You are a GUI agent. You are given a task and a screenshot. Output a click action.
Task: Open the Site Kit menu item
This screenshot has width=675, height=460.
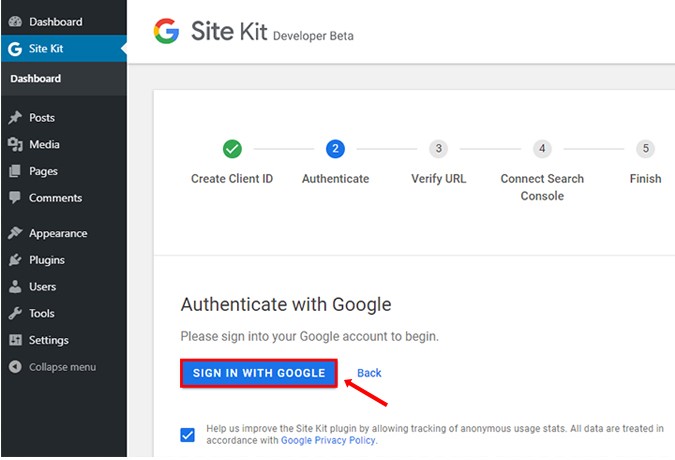point(64,49)
